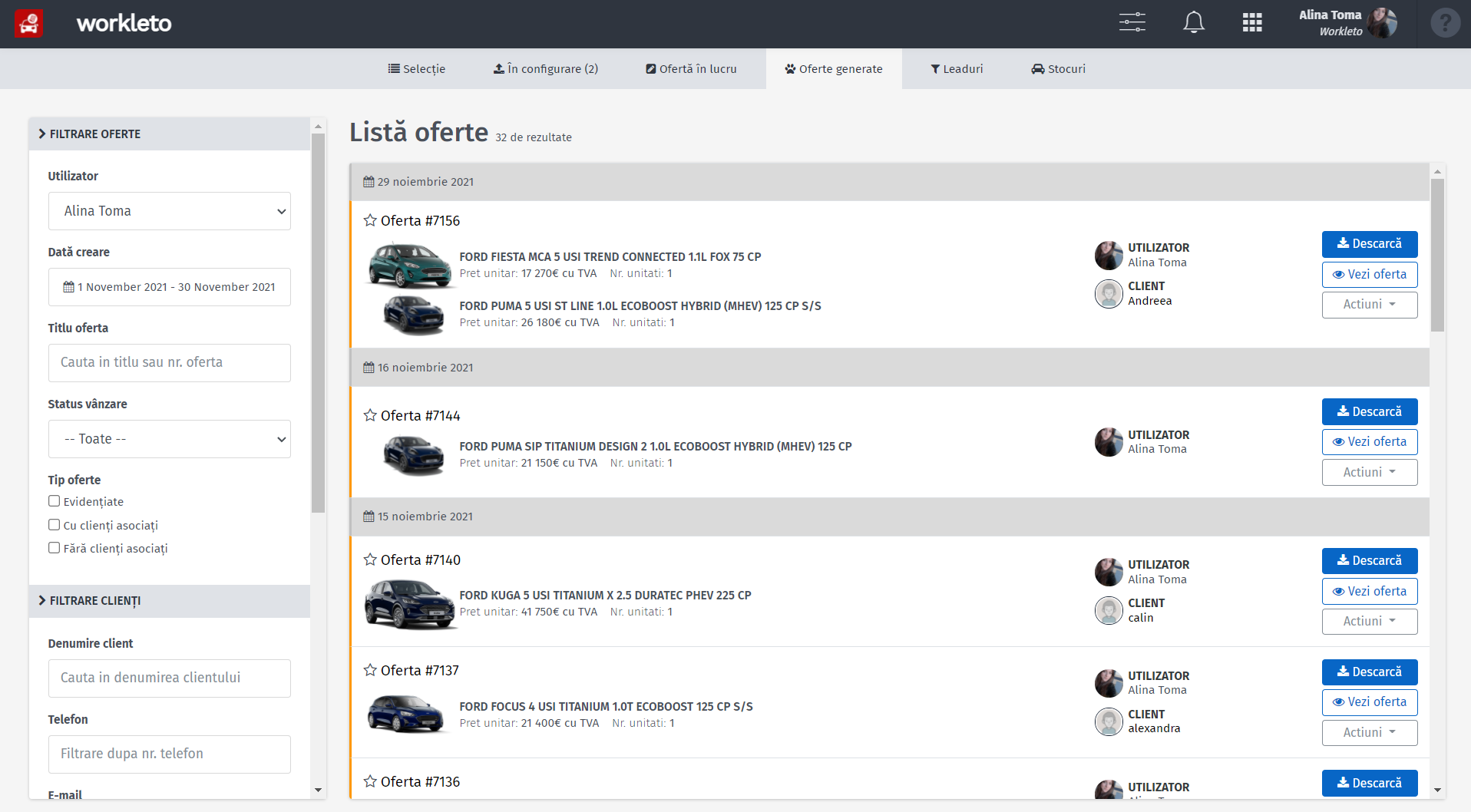Screen dimensions: 1471x812
Task: View Oferta #7140 via Vezi oferta
Action: tap(1370, 592)
